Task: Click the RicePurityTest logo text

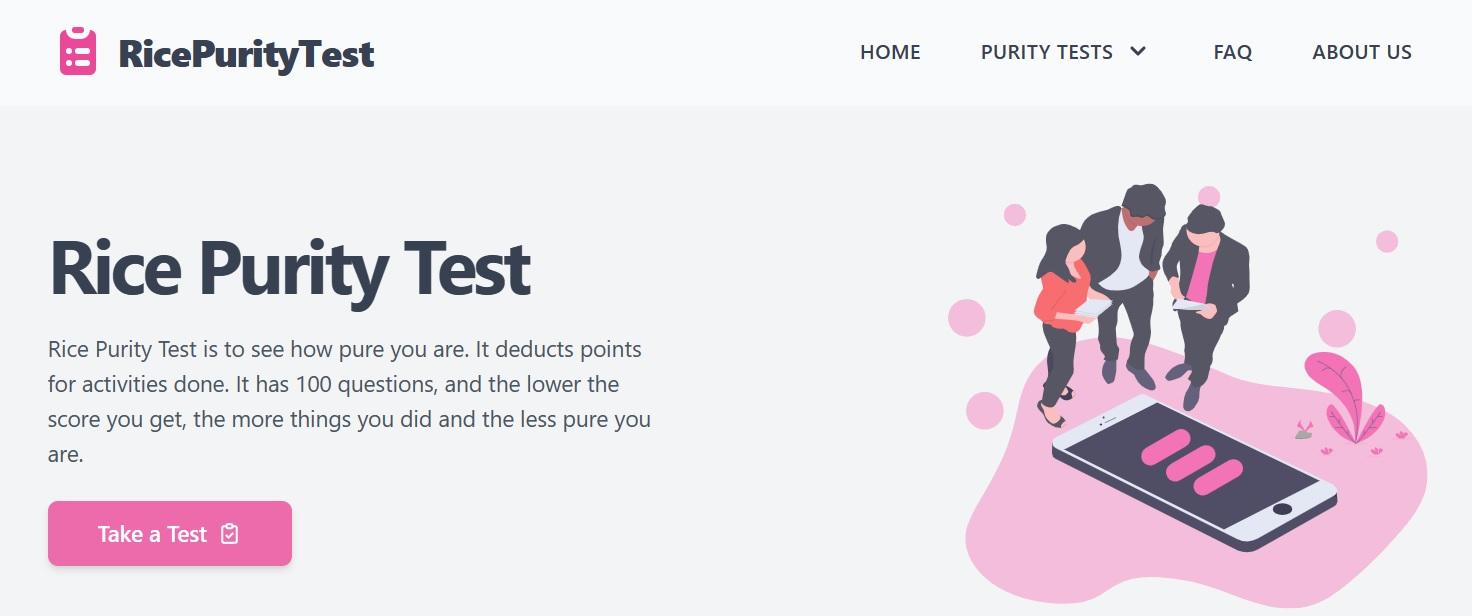Action: [246, 53]
